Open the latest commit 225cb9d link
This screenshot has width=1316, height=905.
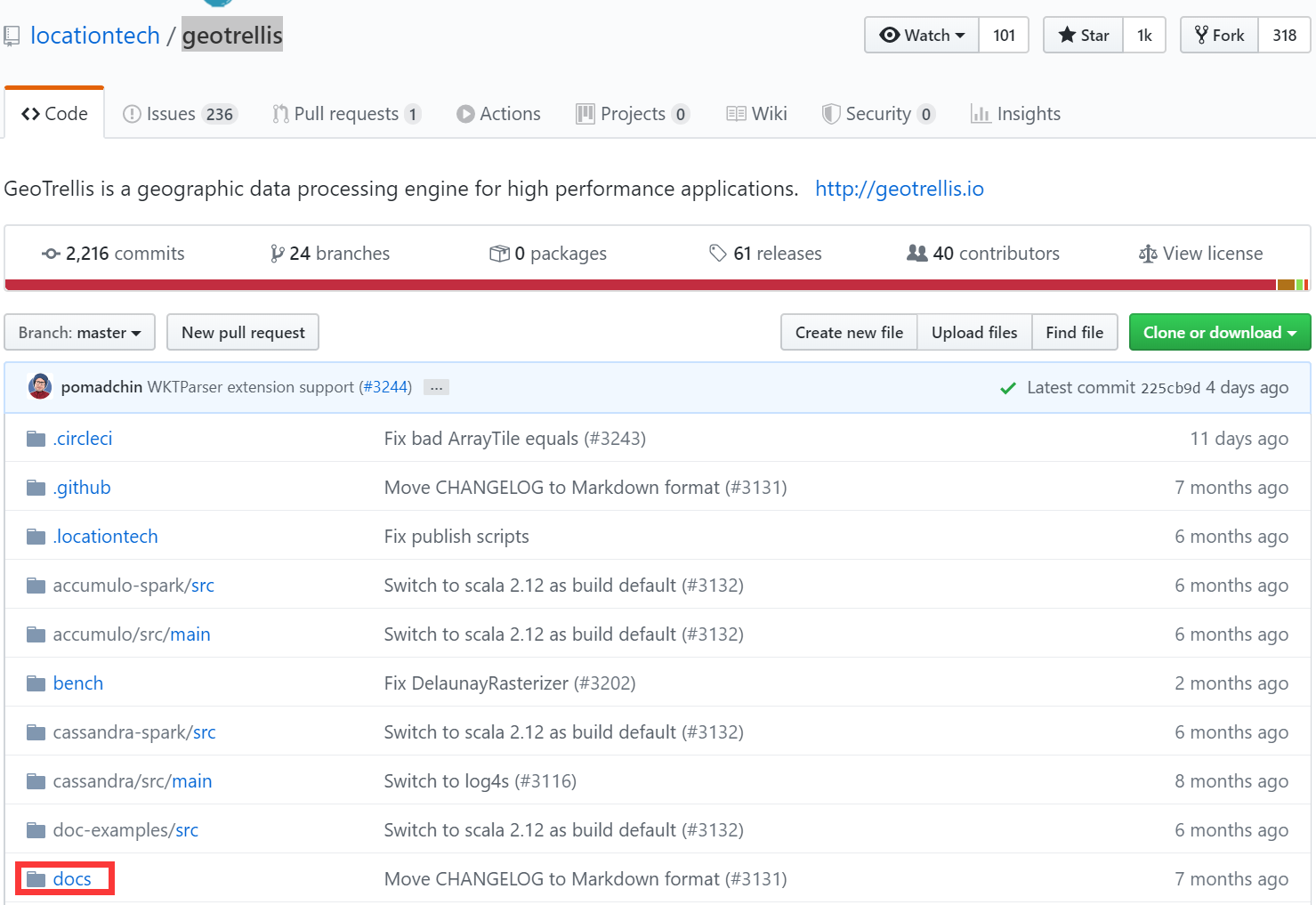tap(1170, 388)
